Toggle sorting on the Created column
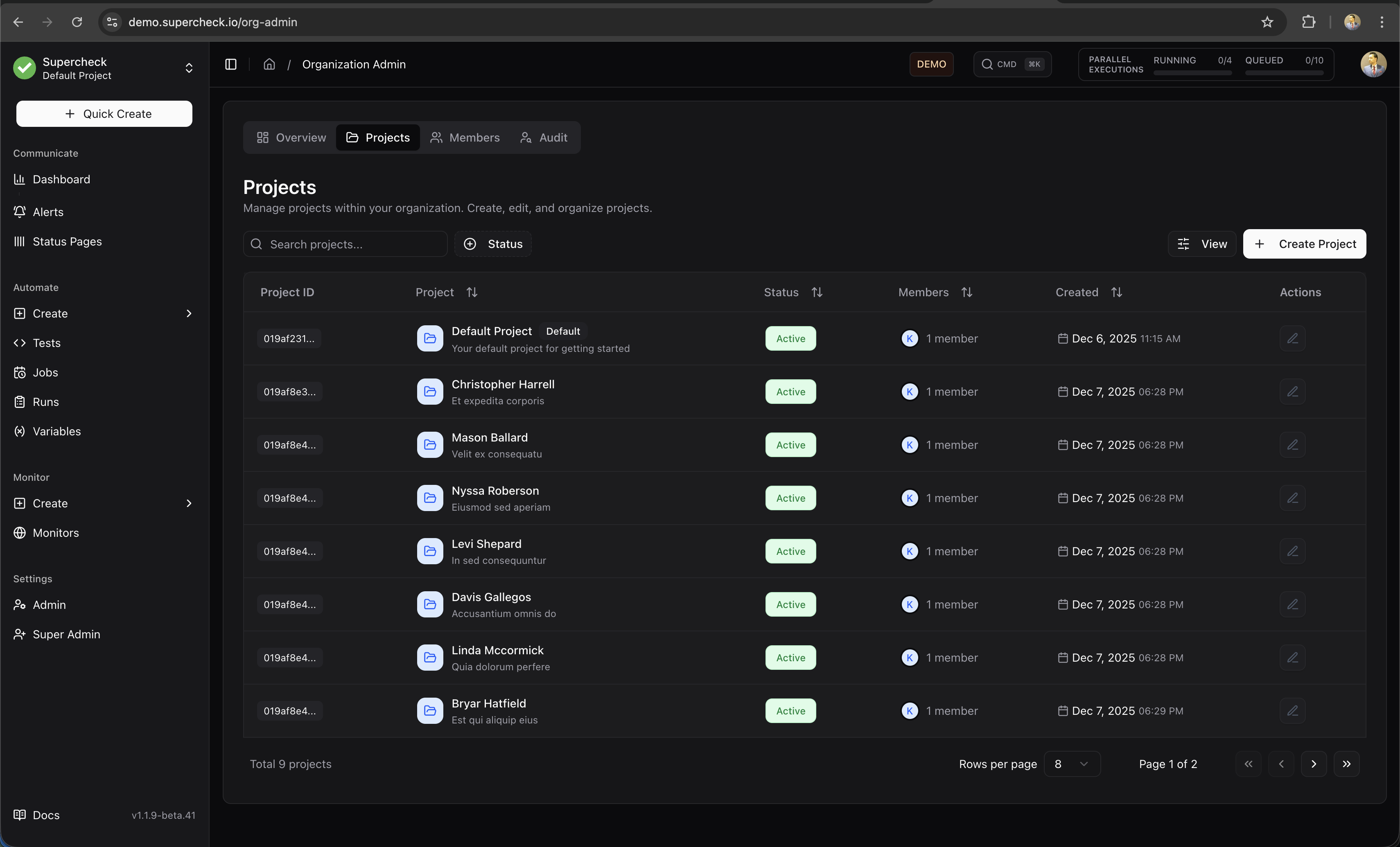1400x847 pixels. coord(1116,292)
